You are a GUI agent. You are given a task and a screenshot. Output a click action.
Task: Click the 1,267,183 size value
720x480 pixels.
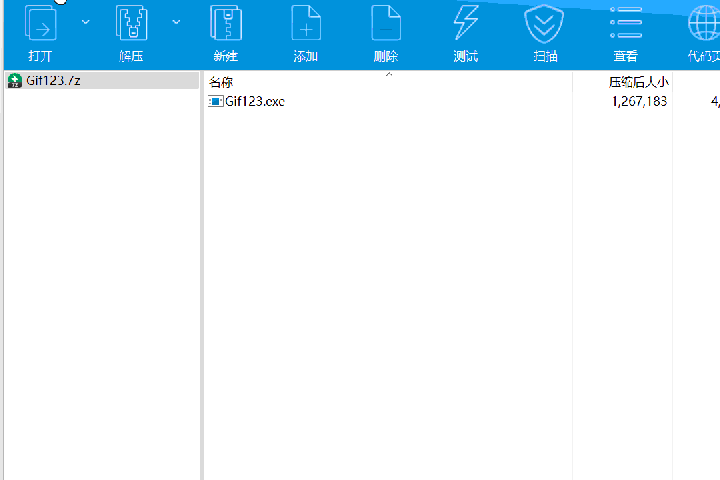[x=638, y=101]
